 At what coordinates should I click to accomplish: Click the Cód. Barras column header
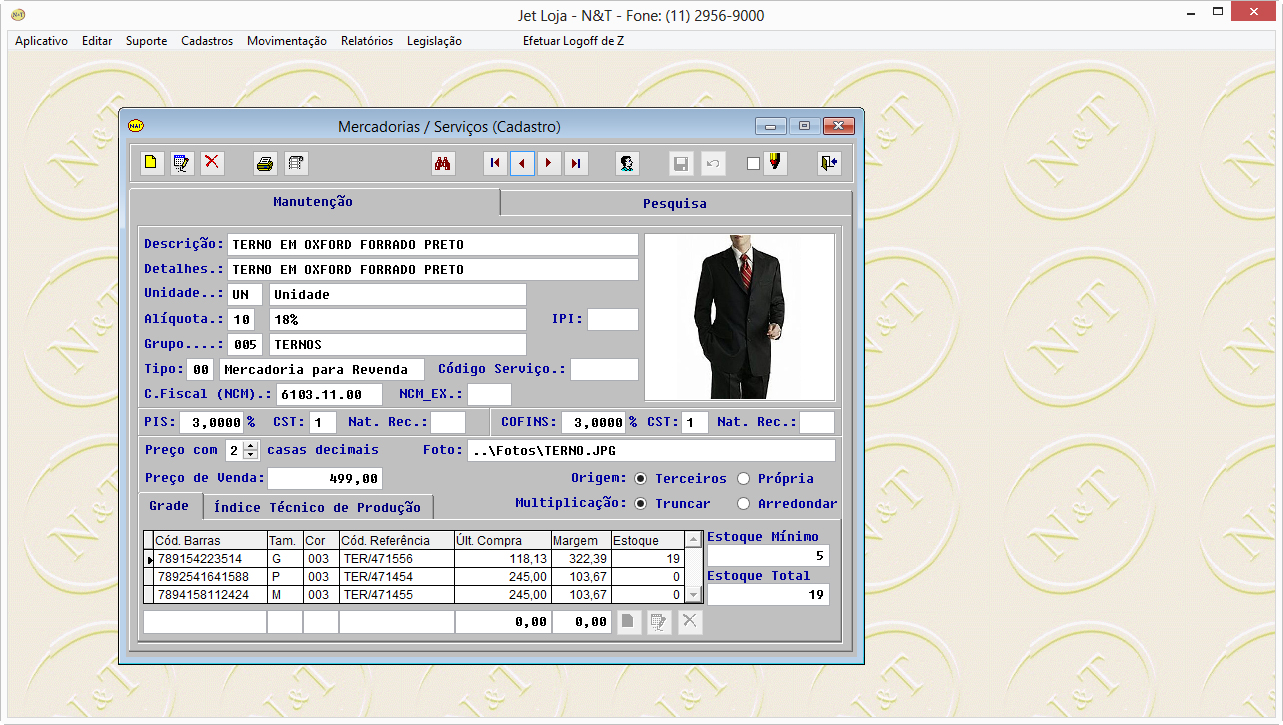click(210, 541)
